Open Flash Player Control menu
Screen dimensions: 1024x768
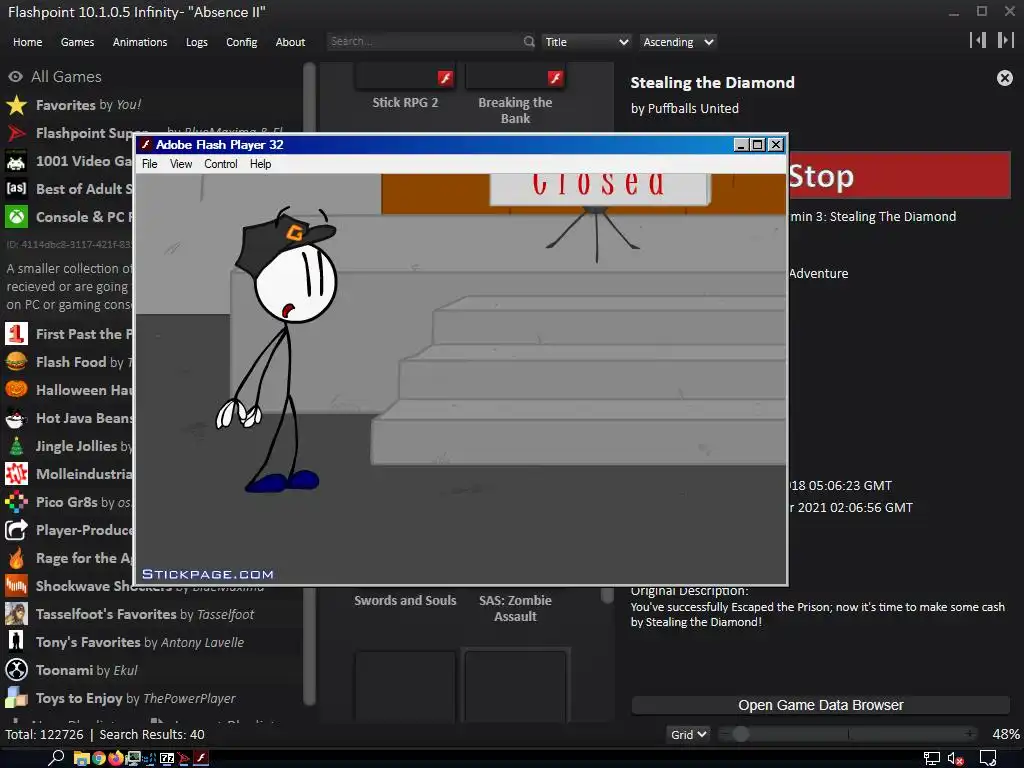tap(221, 164)
